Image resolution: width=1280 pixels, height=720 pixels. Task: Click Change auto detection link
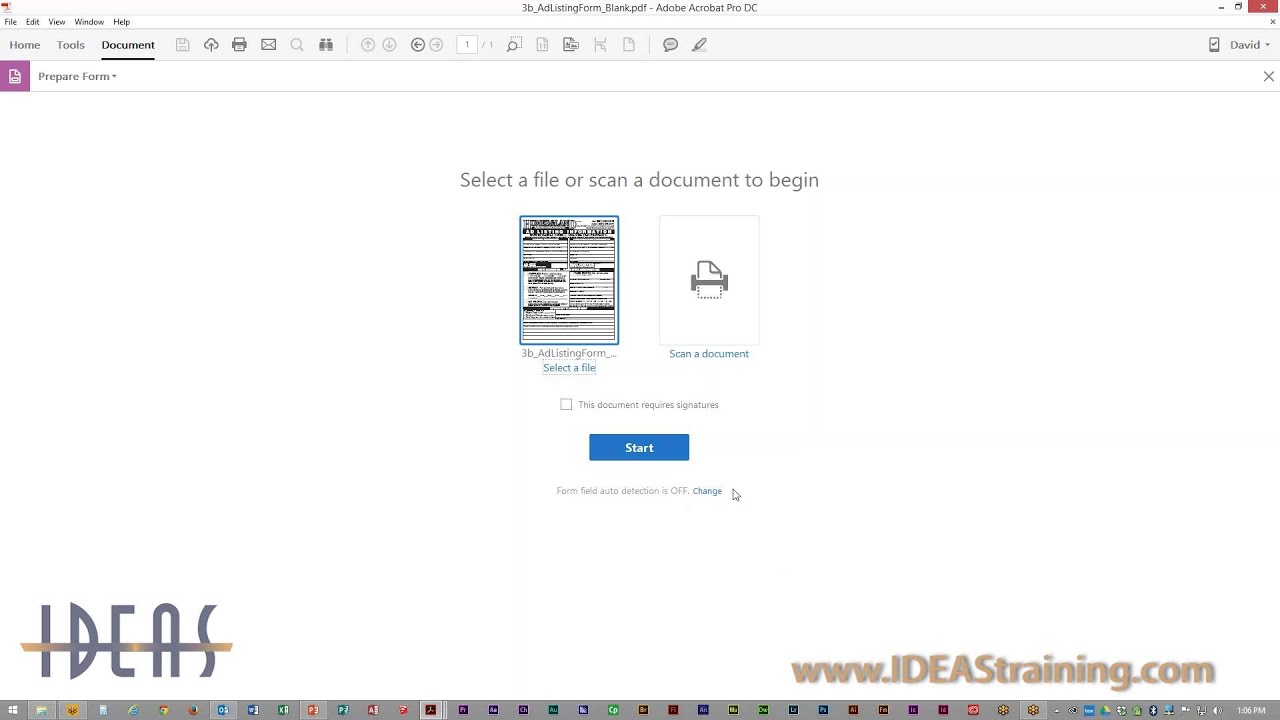click(x=707, y=491)
